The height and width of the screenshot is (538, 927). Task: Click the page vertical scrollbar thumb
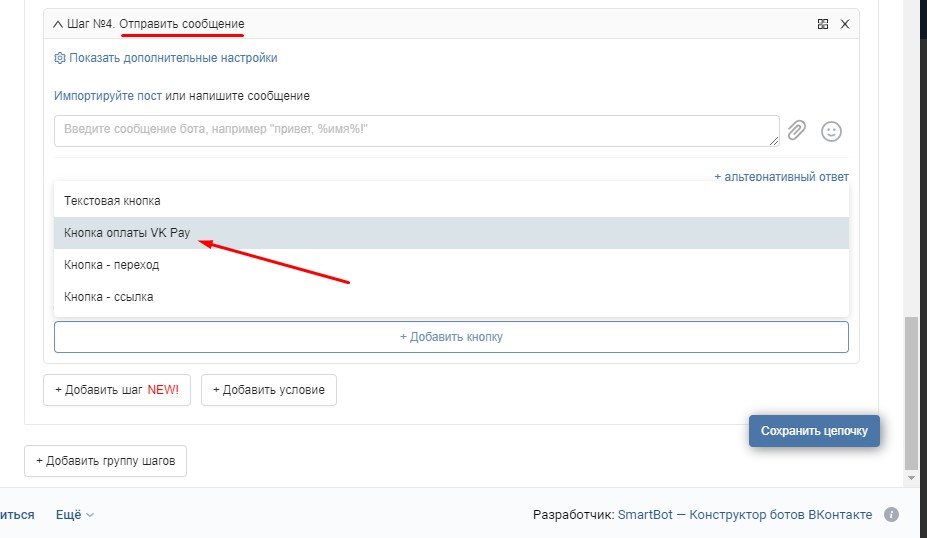coord(911,393)
